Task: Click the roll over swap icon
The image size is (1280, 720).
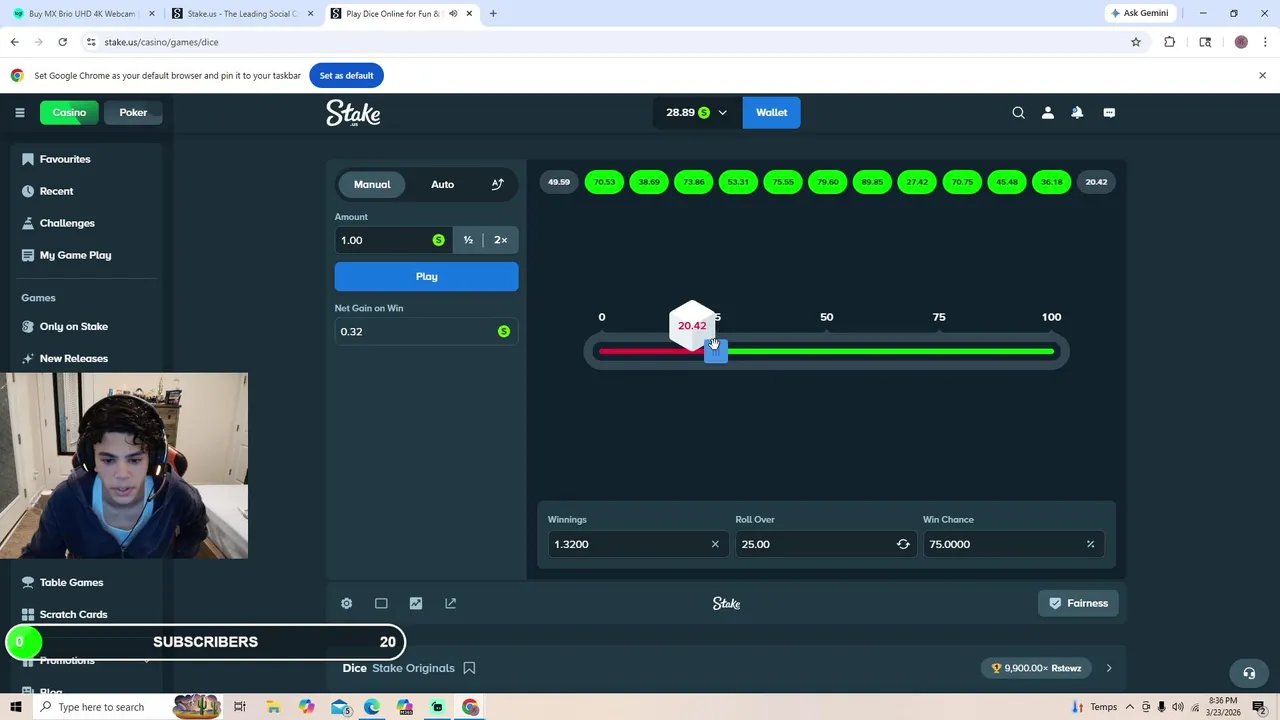Action: [x=903, y=544]
